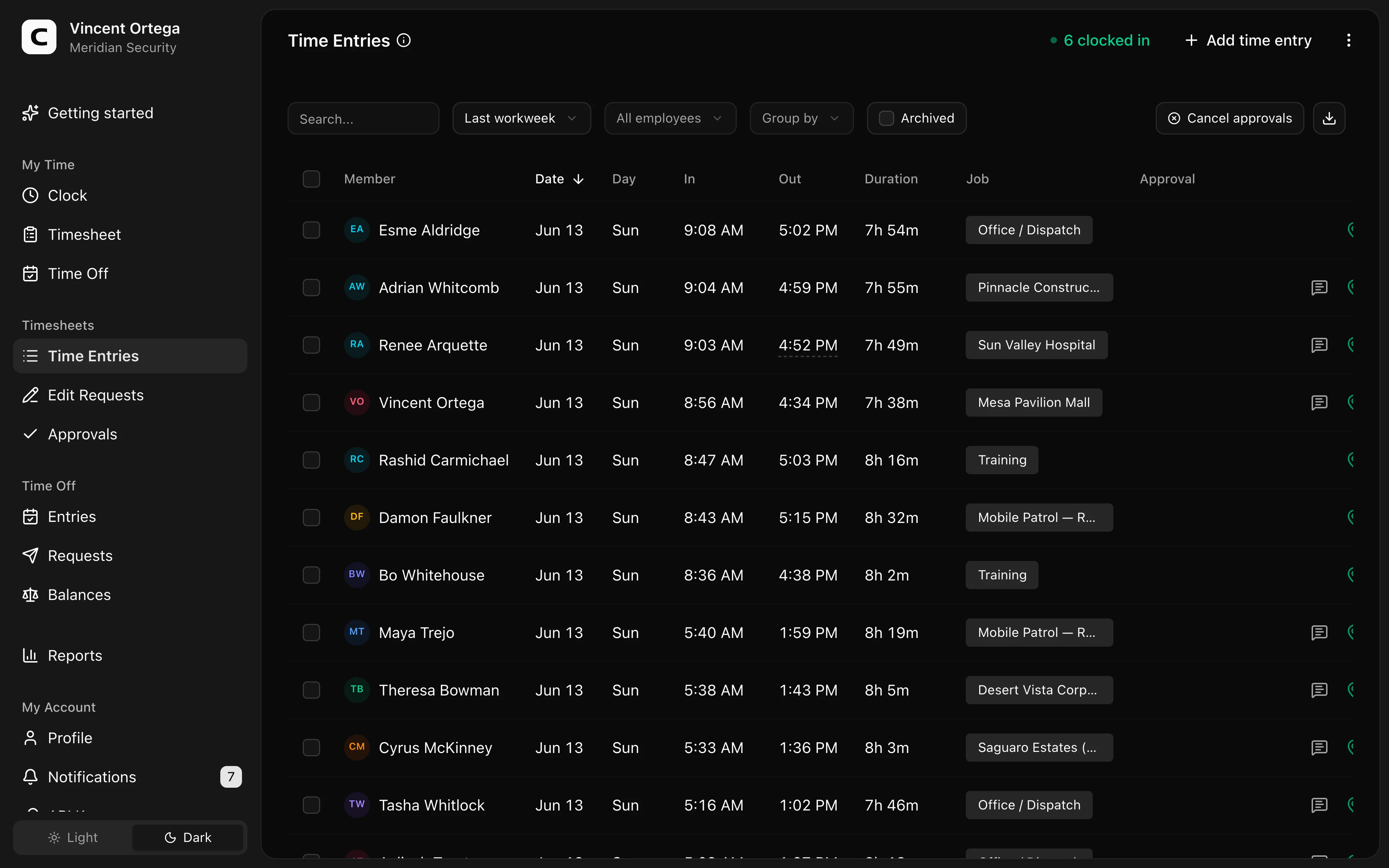Open Balances in sidebar
Image resolution: width=1389 pixels, height=868 pixels.
130,595
